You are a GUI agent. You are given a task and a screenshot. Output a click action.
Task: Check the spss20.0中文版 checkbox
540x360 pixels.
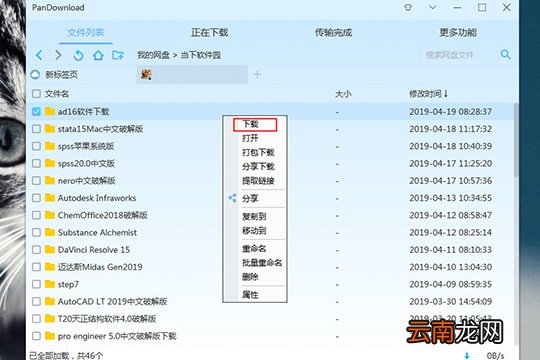(36, 163)
